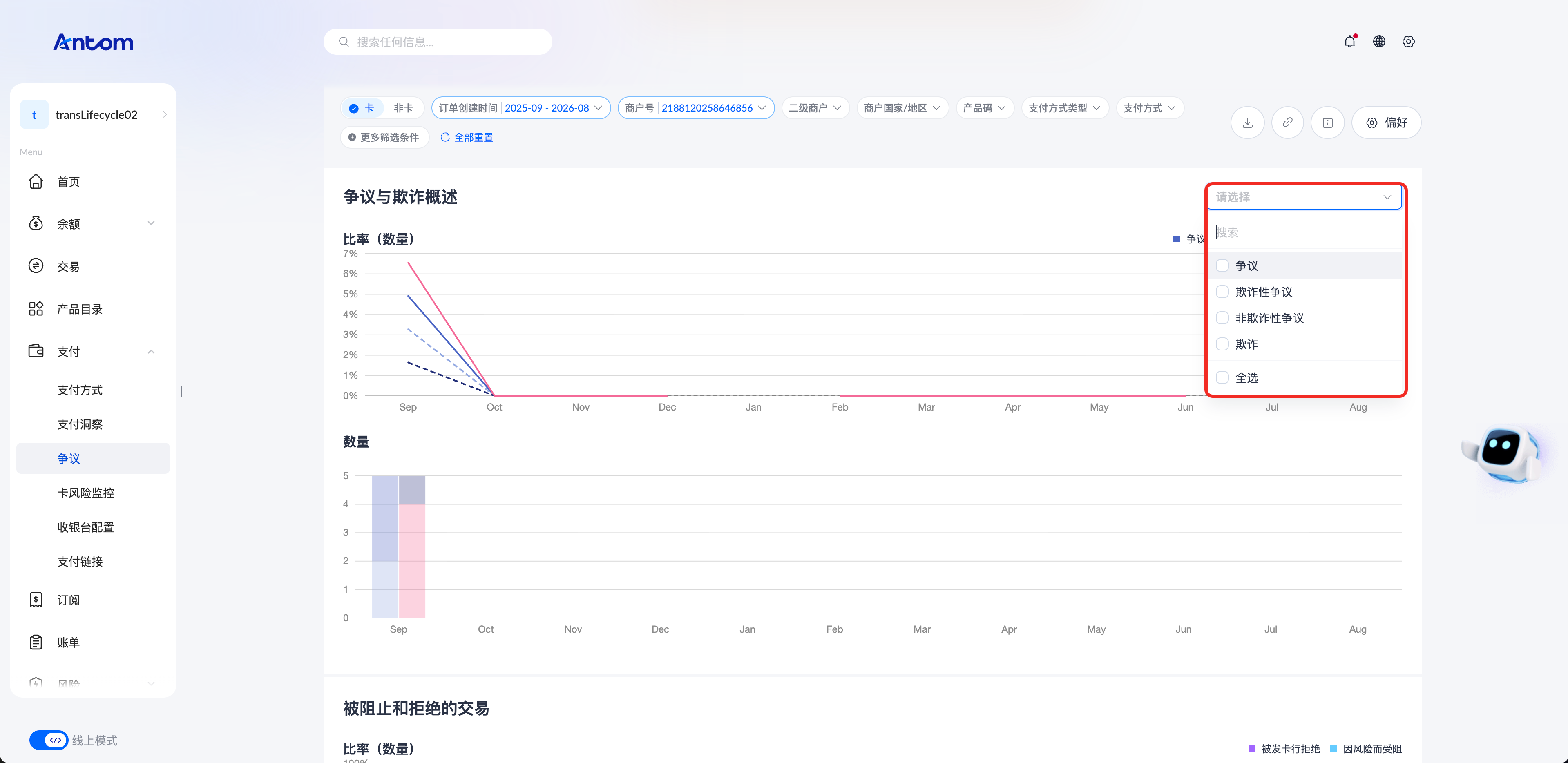Check the 全选 select-all checkbox

pyautogui.click(x=1222, y=377)
